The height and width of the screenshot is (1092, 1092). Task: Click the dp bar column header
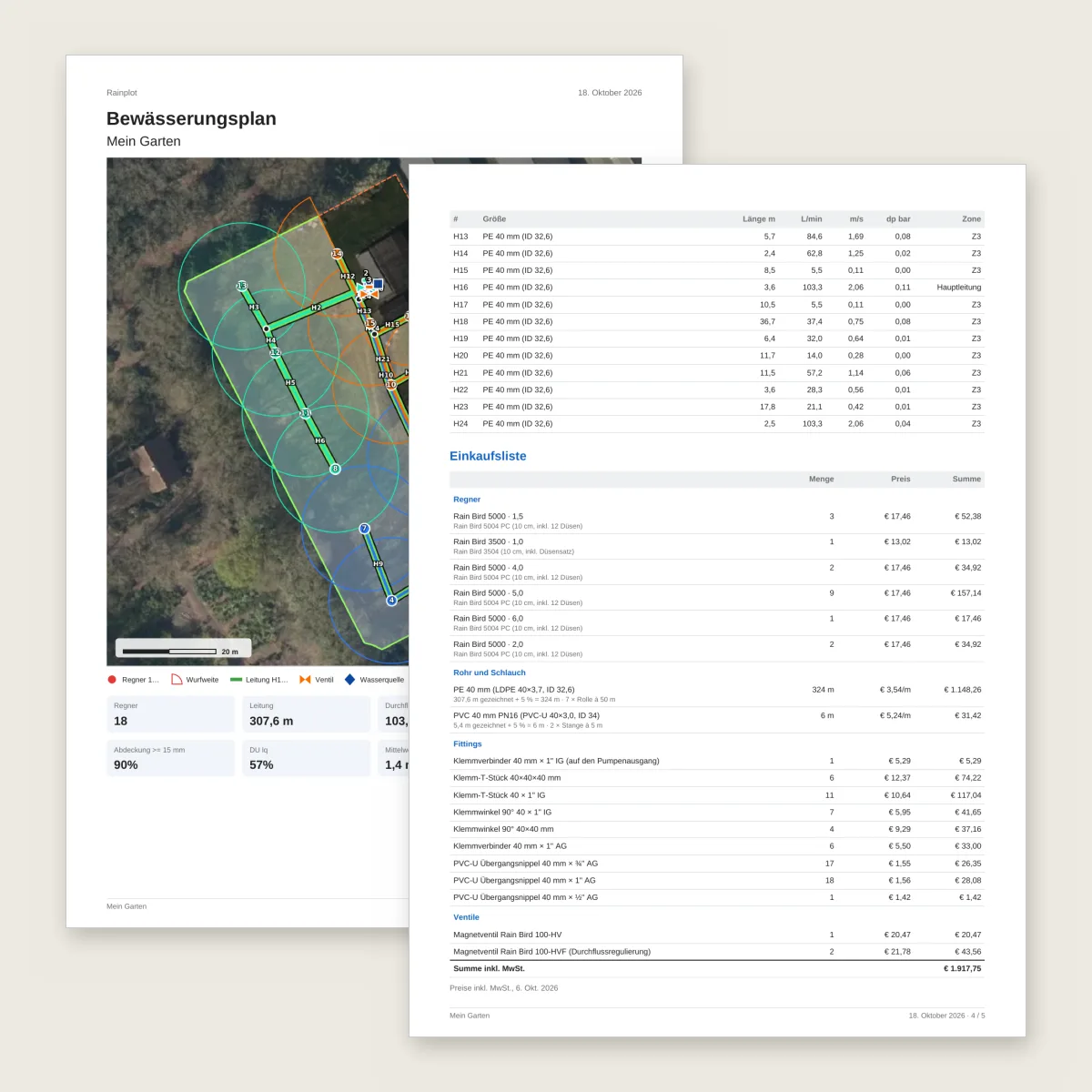(898, 219)
